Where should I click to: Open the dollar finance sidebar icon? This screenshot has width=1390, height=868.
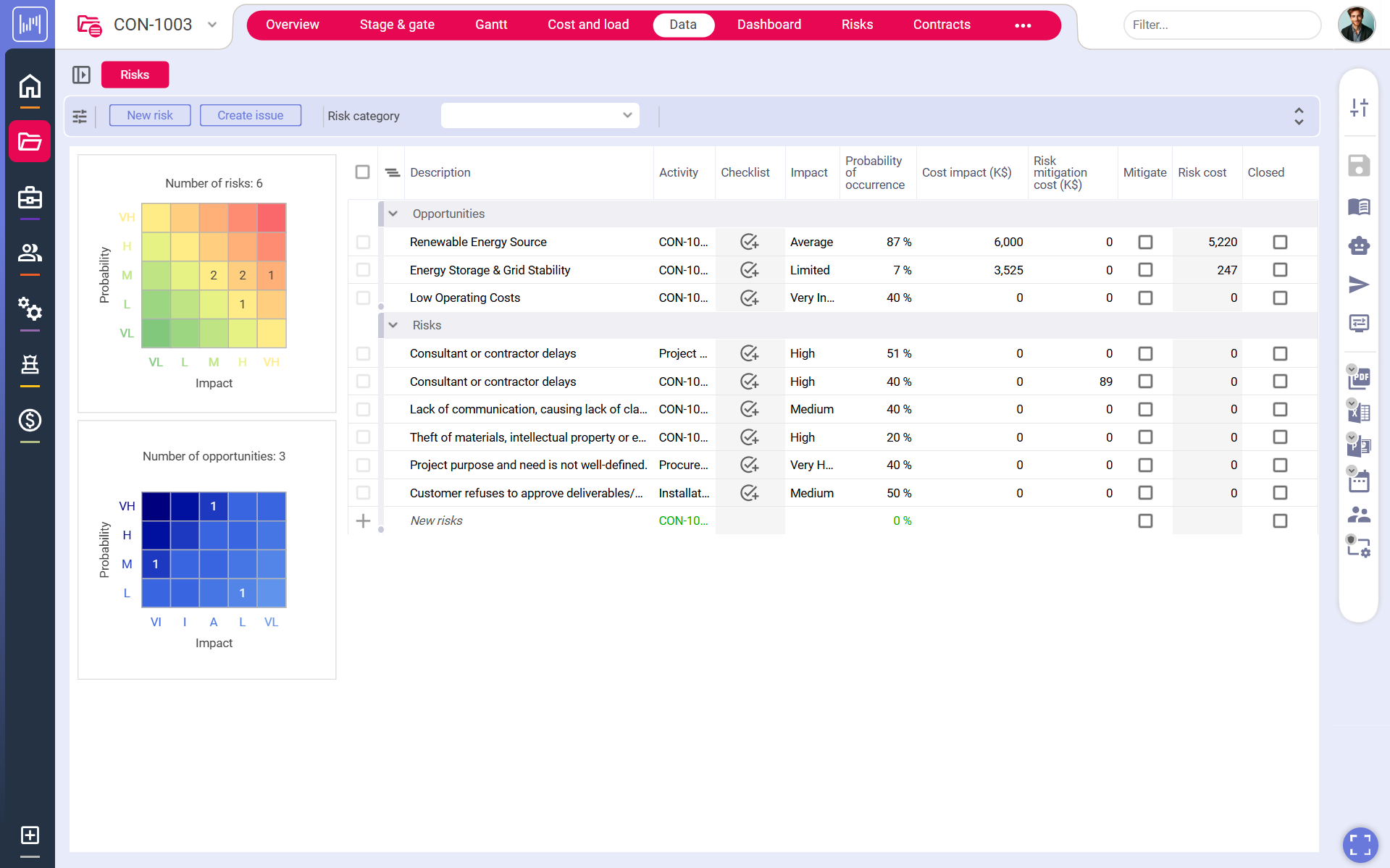point(30,420)
